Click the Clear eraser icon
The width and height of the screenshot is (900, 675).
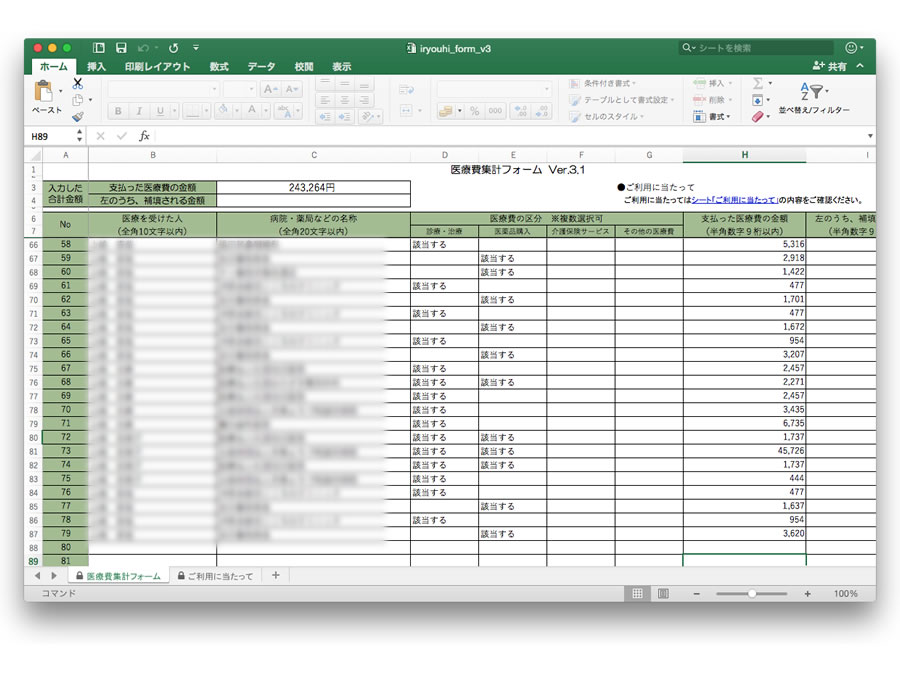[x=758, y=117]
